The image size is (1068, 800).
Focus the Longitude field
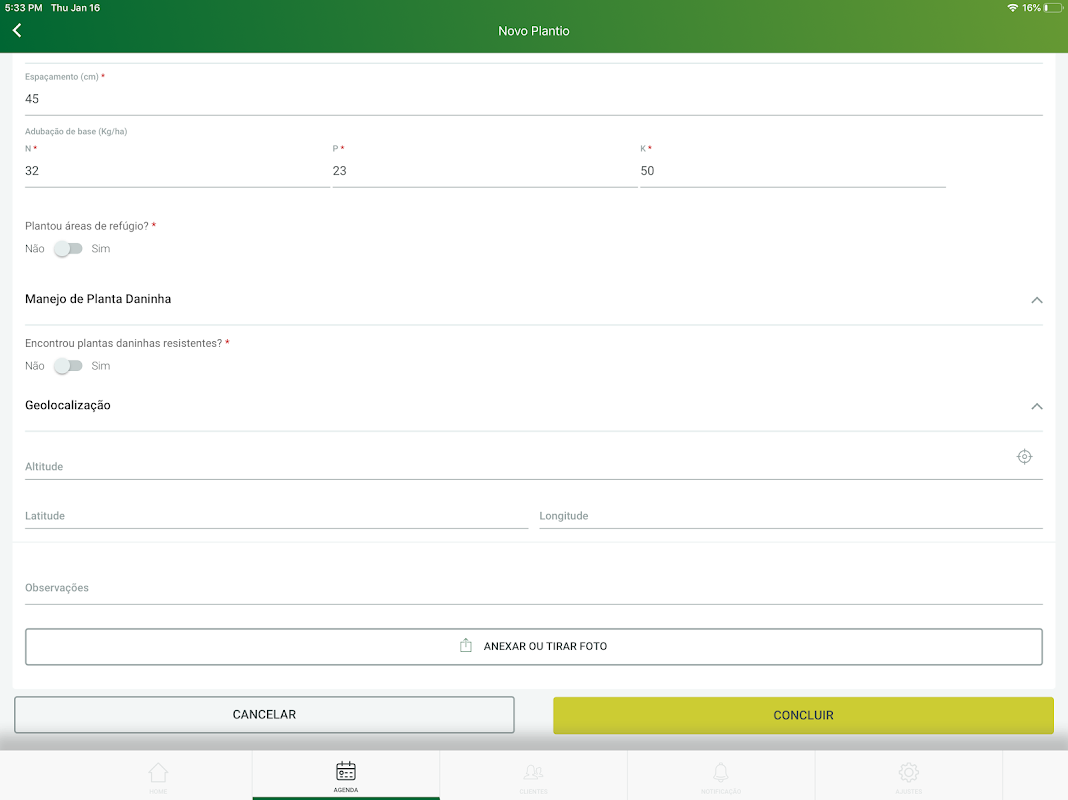click(x=791, y=515)
